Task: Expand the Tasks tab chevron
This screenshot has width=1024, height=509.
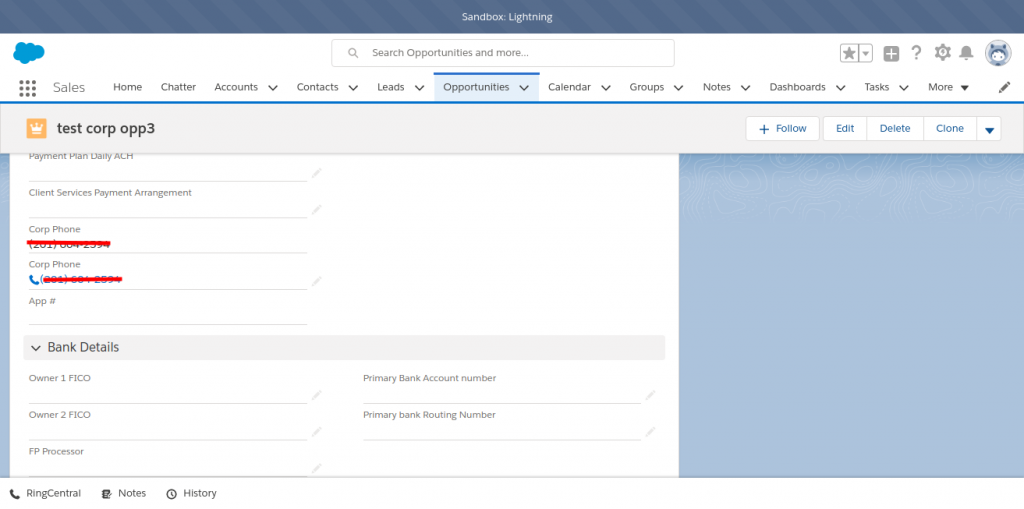Action: point(904,88)
